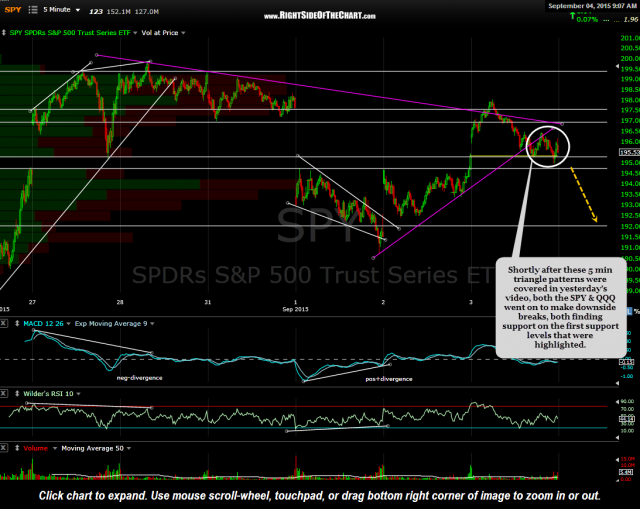Screen dimensions: 640x509
Task: Click the 192.00 price scale label
Action: (x=630, y=226)
